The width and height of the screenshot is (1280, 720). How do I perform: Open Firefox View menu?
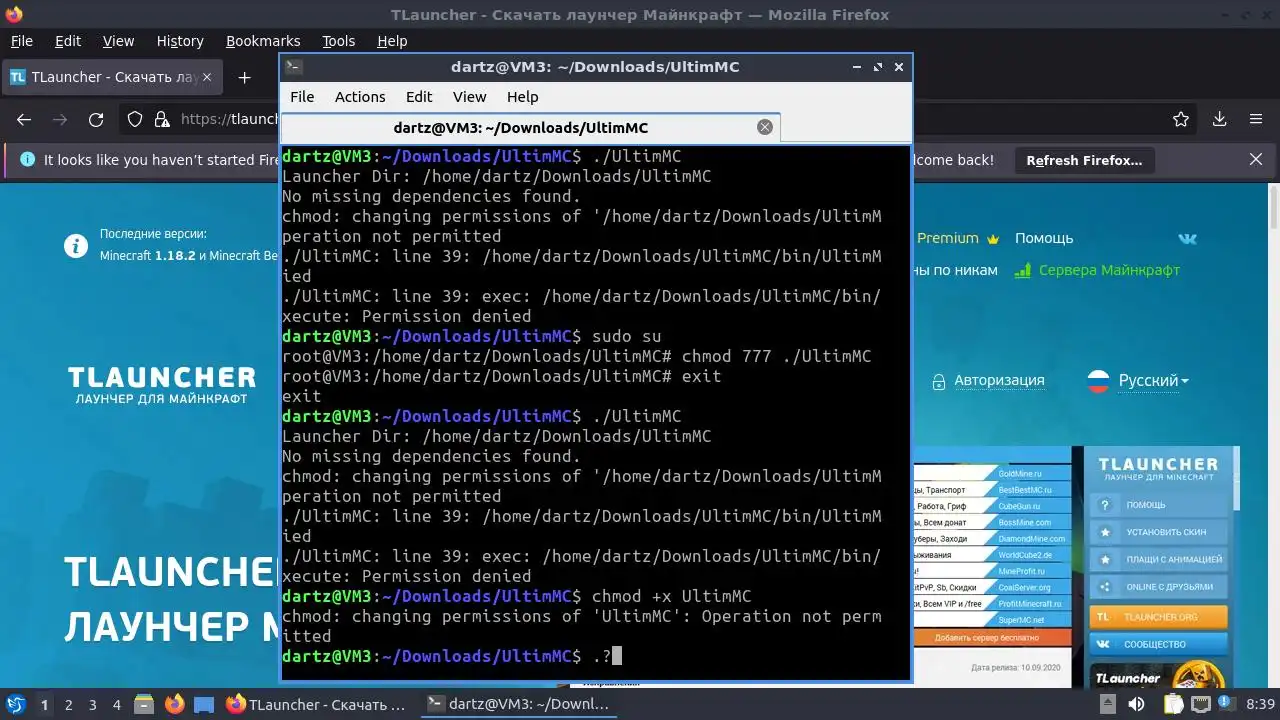118,41
